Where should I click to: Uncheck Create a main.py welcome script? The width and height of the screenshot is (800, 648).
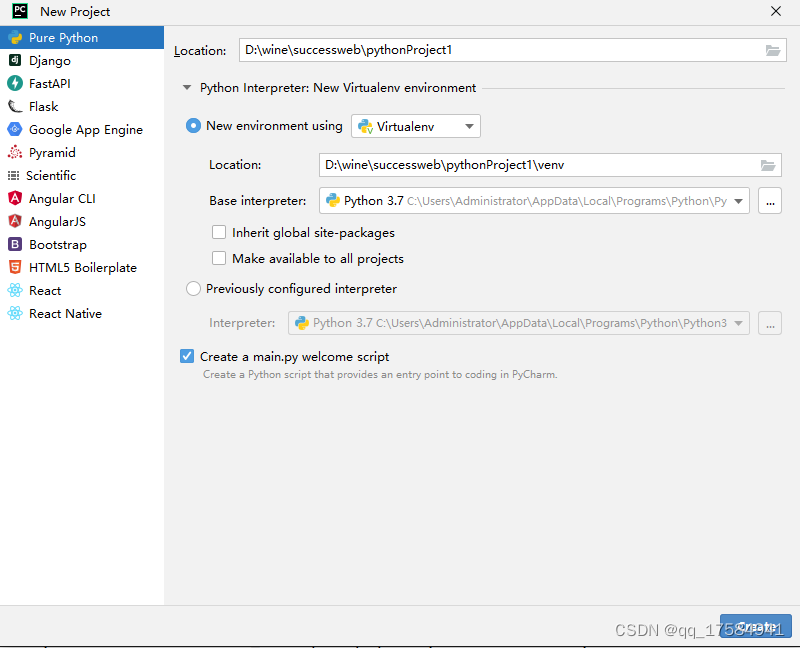(x=187, y=356)
